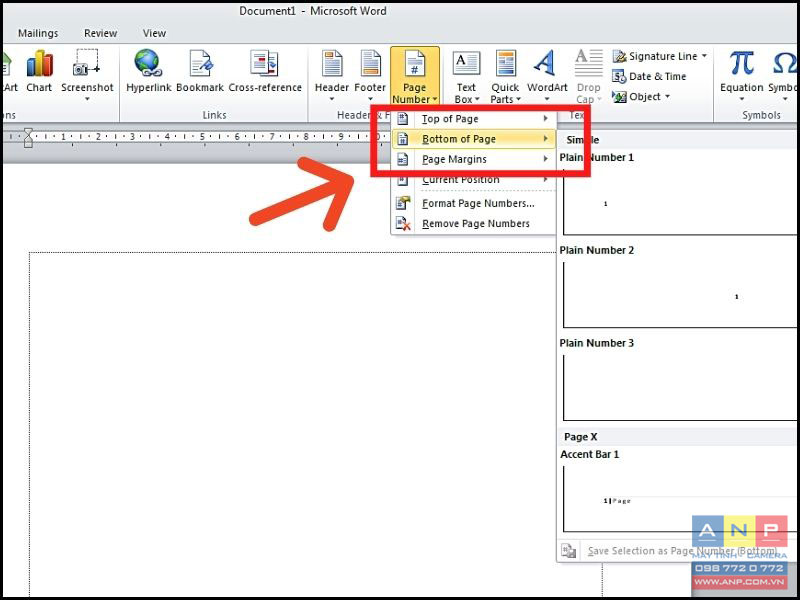Open Format Page Numbers dialog

coord(473,203)
